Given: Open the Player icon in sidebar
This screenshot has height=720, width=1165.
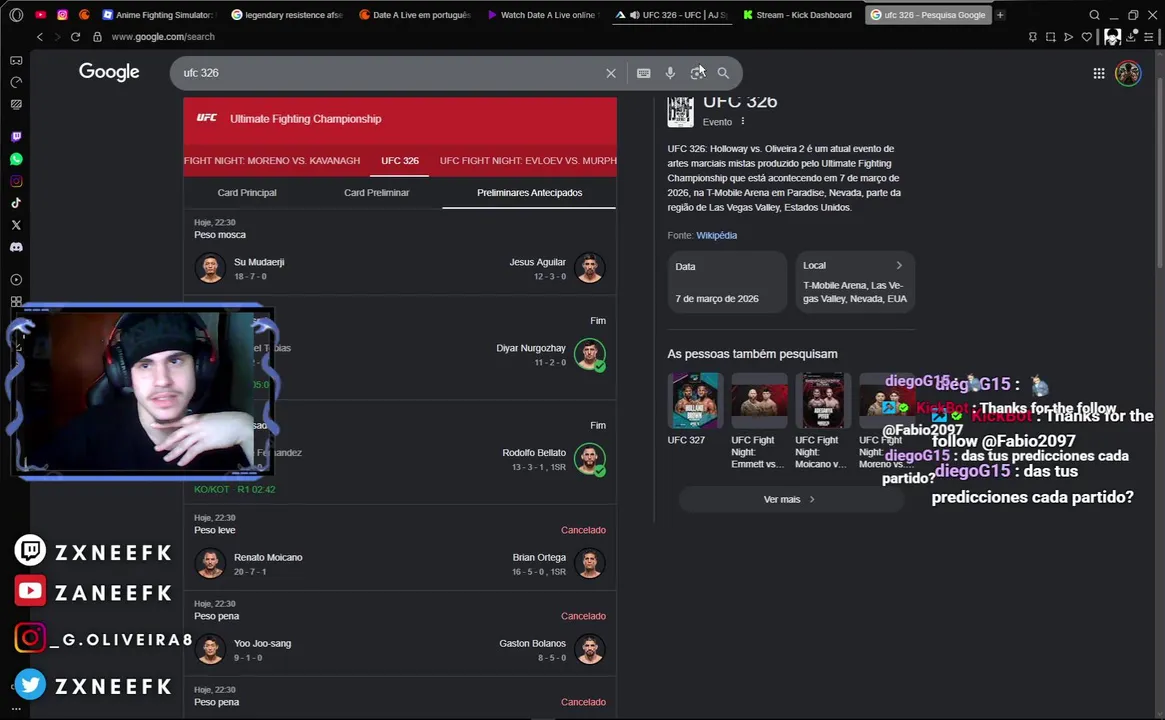Looking at the screenshot, I should (x=16, y=280).
